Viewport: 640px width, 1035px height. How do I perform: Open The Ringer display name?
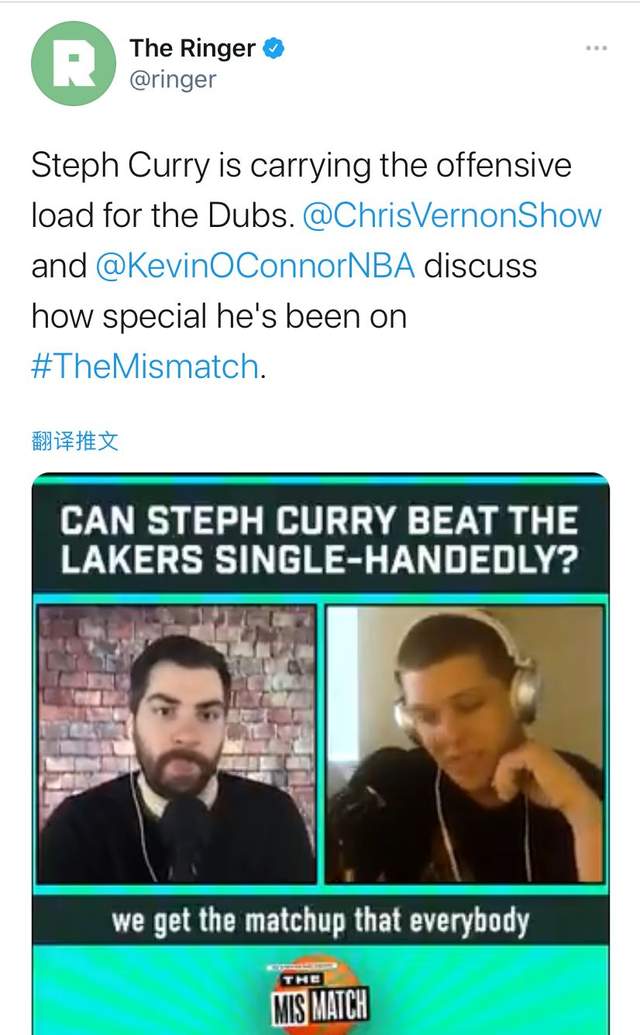pyautogui.click(x=192, y=48)
